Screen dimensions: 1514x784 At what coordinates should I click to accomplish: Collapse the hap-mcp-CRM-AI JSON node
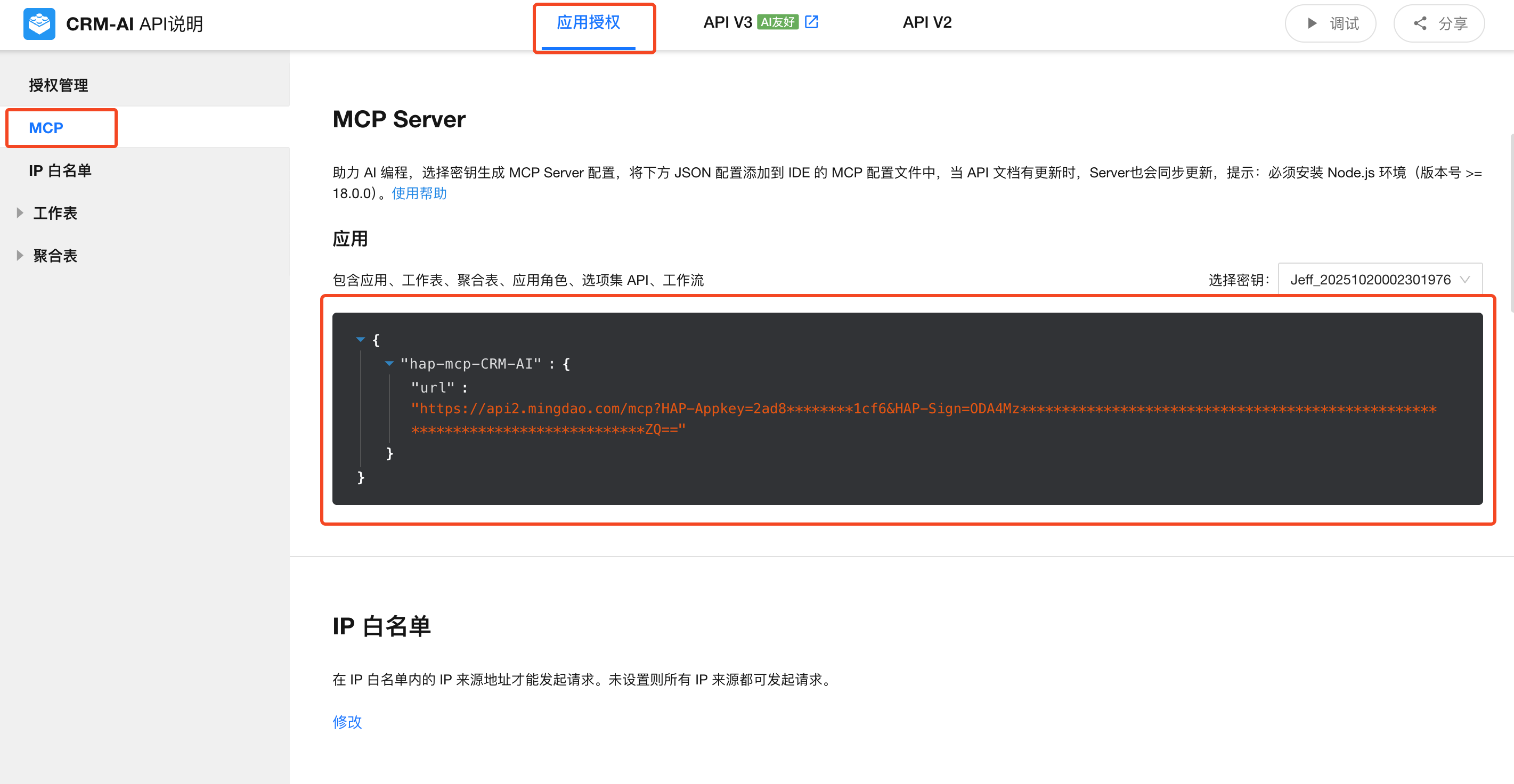tap(388, 364)
